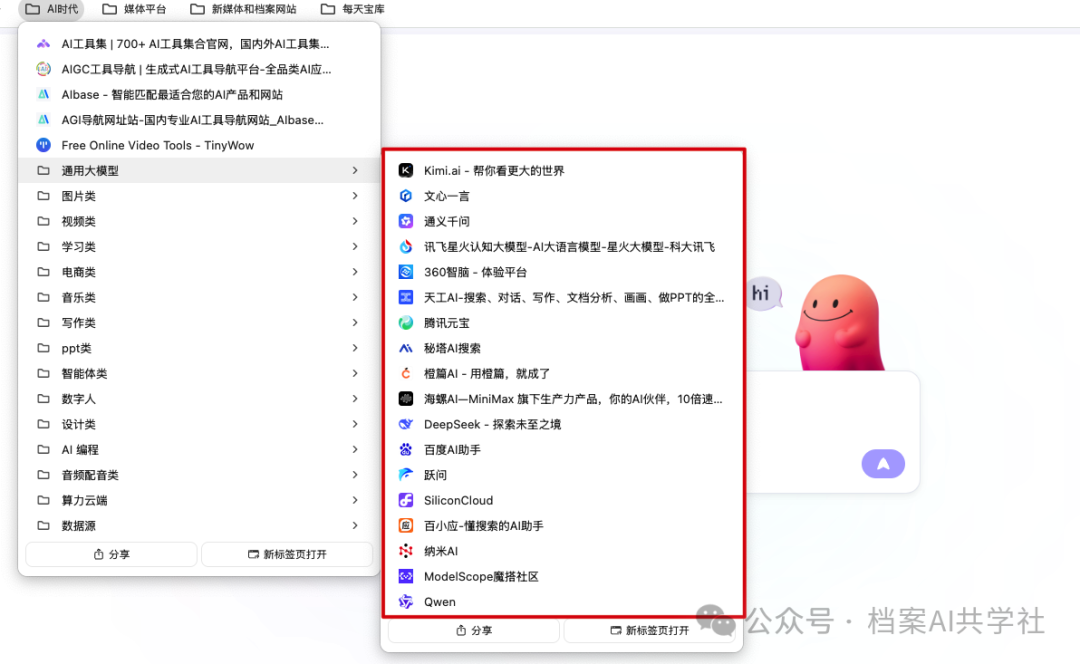Open the 橙篇AI bookmark entry
Image resolution: width=1080 pixels, height=664 pixels.
(x=563, y=373)
